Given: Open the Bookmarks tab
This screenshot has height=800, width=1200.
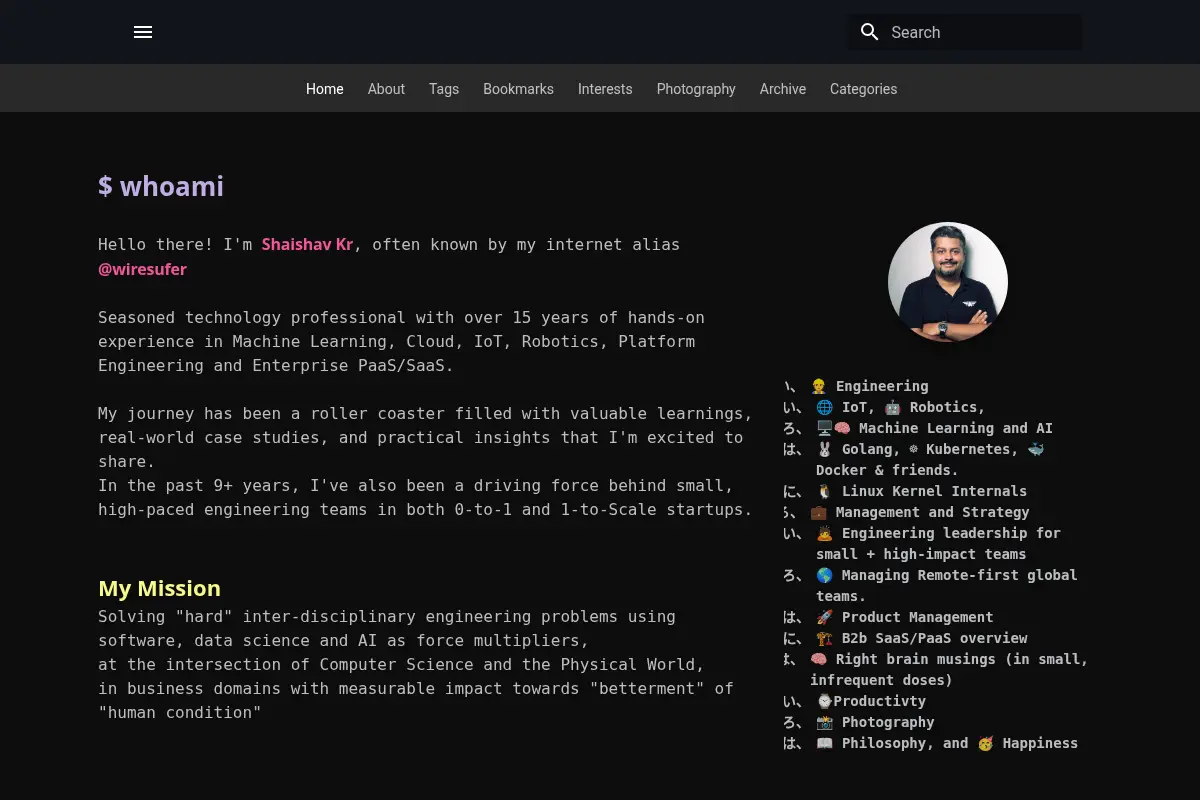Looking at the screenshot, I should click(x=518, y=89).
